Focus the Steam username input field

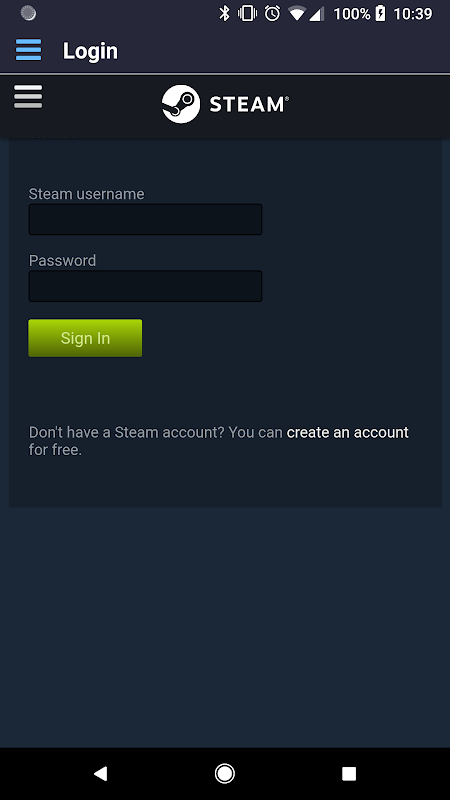(x=145, y=219)
